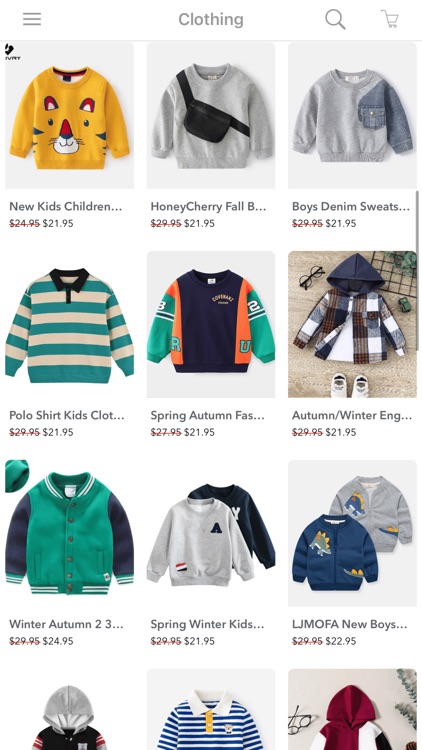The width and height of the screenshot is (422, 750).
Task: Open Polo Shirt Kids Clot title
Action: click(x=67, y=415)
